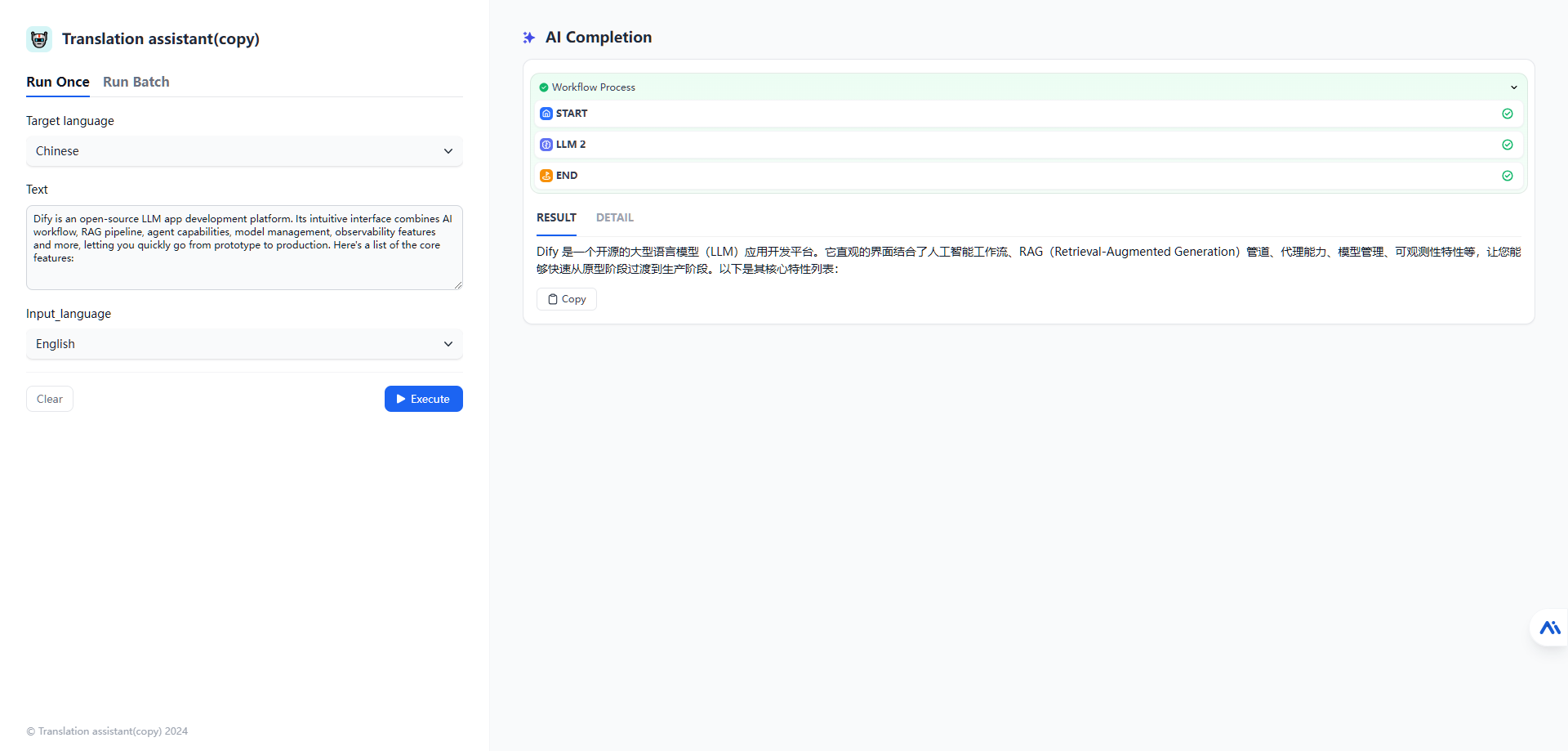1568x751 pixels.
Task: Expand the START workflow step row
Action: click(1029, 114)
